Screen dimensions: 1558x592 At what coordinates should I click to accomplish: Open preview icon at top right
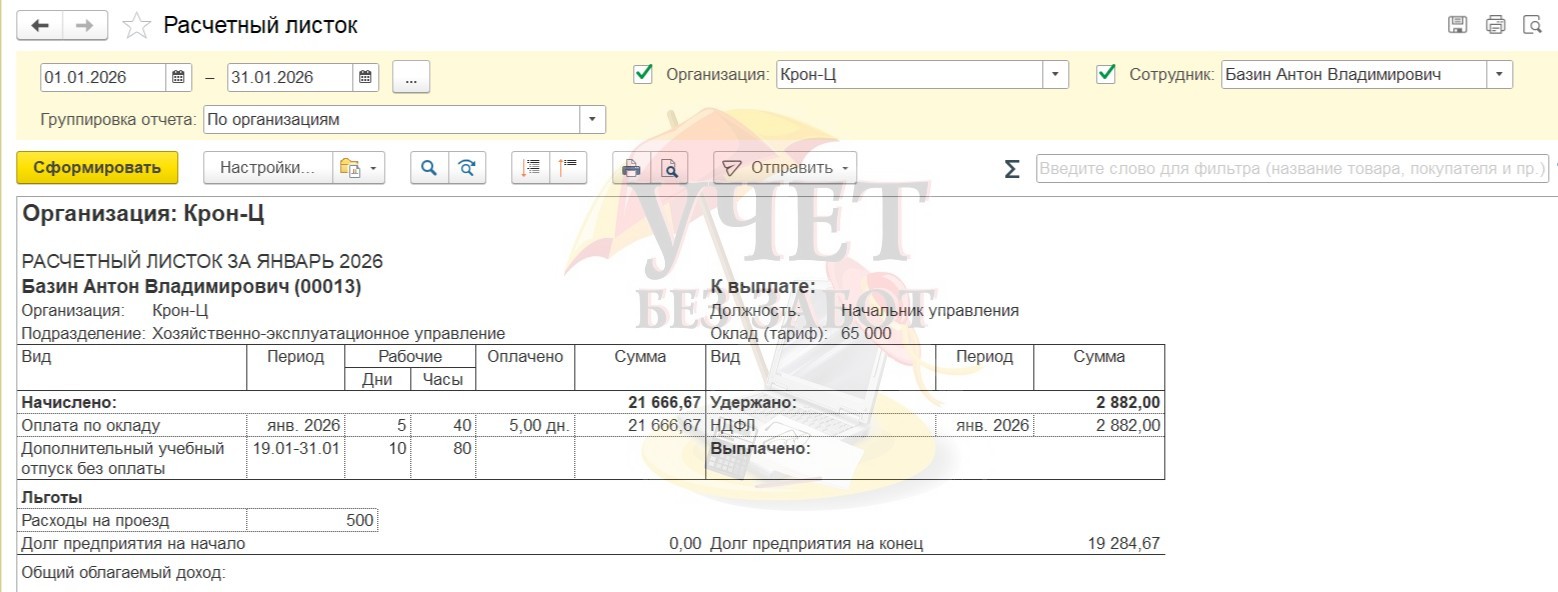coord(1533,25)
